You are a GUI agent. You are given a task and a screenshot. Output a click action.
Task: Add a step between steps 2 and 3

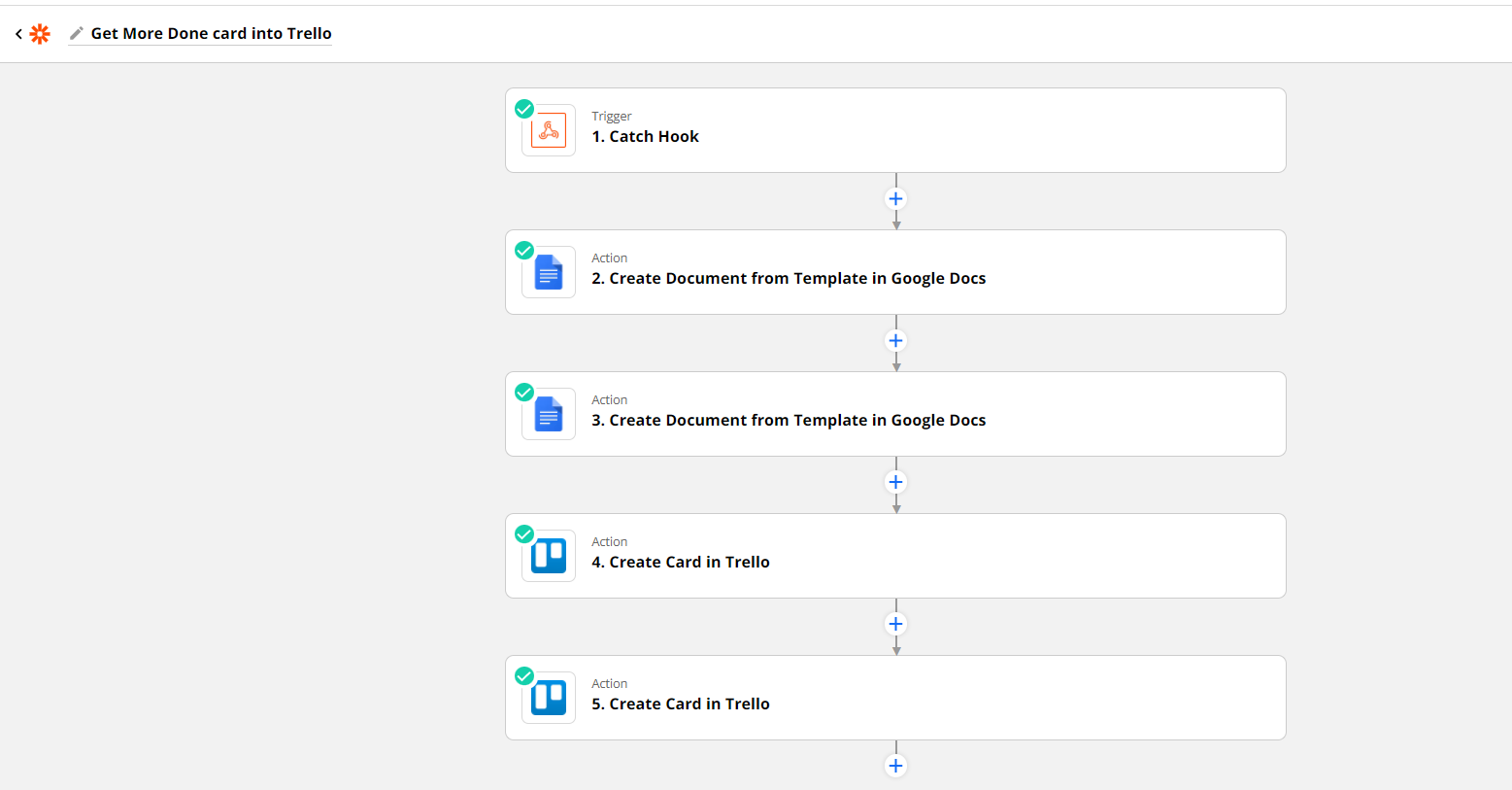point(896,341)
